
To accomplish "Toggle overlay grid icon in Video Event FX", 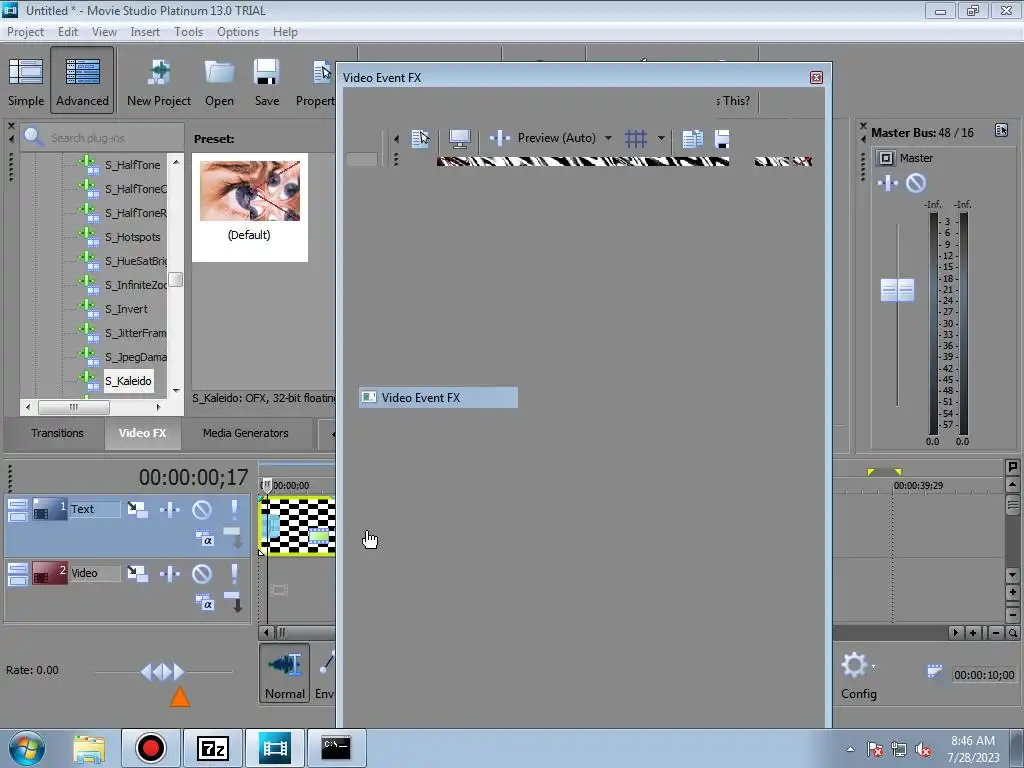I will click(x=635, y=138).
